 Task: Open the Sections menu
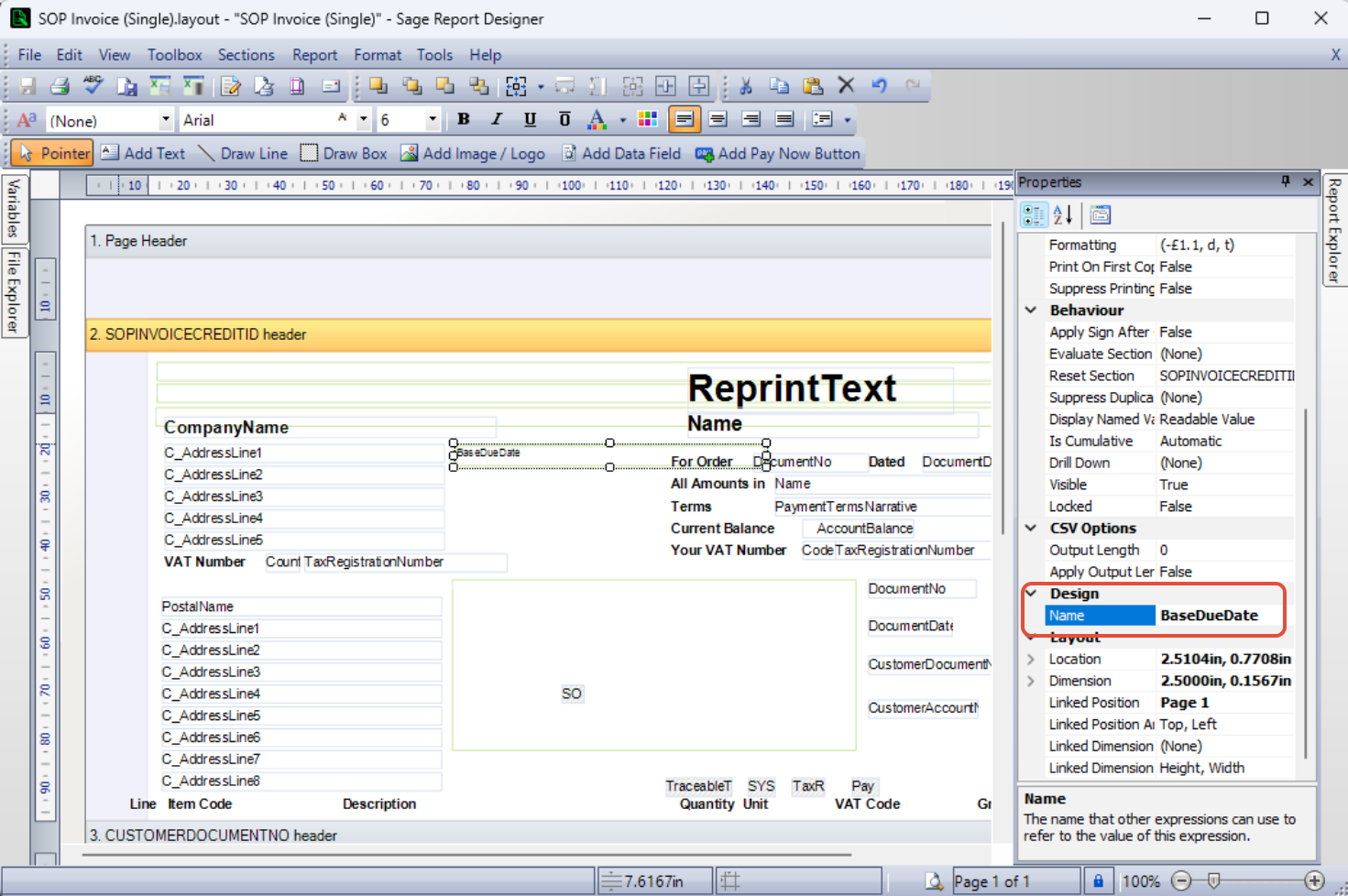(246, 55)
